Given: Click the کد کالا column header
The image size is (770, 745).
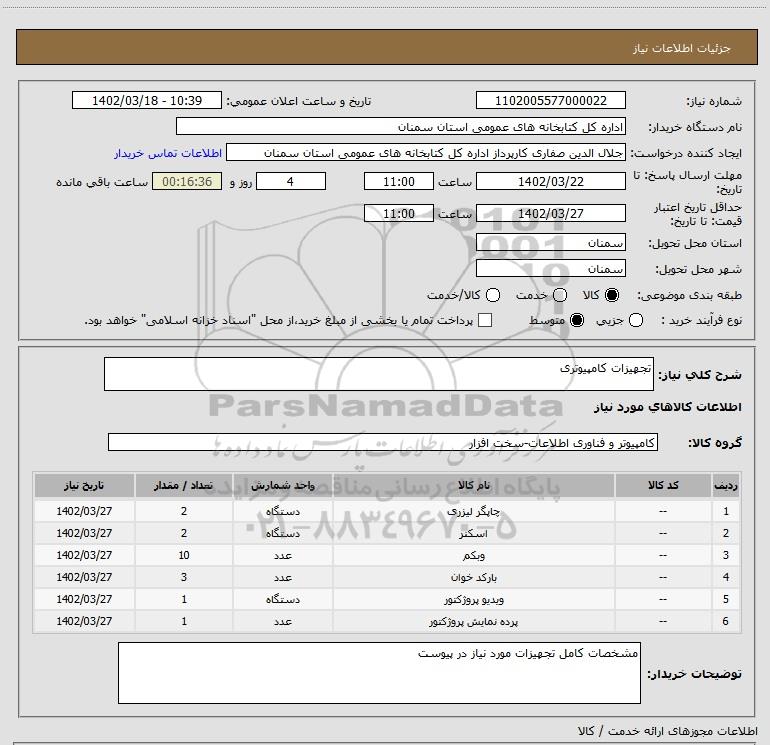Looking at the screenshot, I should (663, 485).
